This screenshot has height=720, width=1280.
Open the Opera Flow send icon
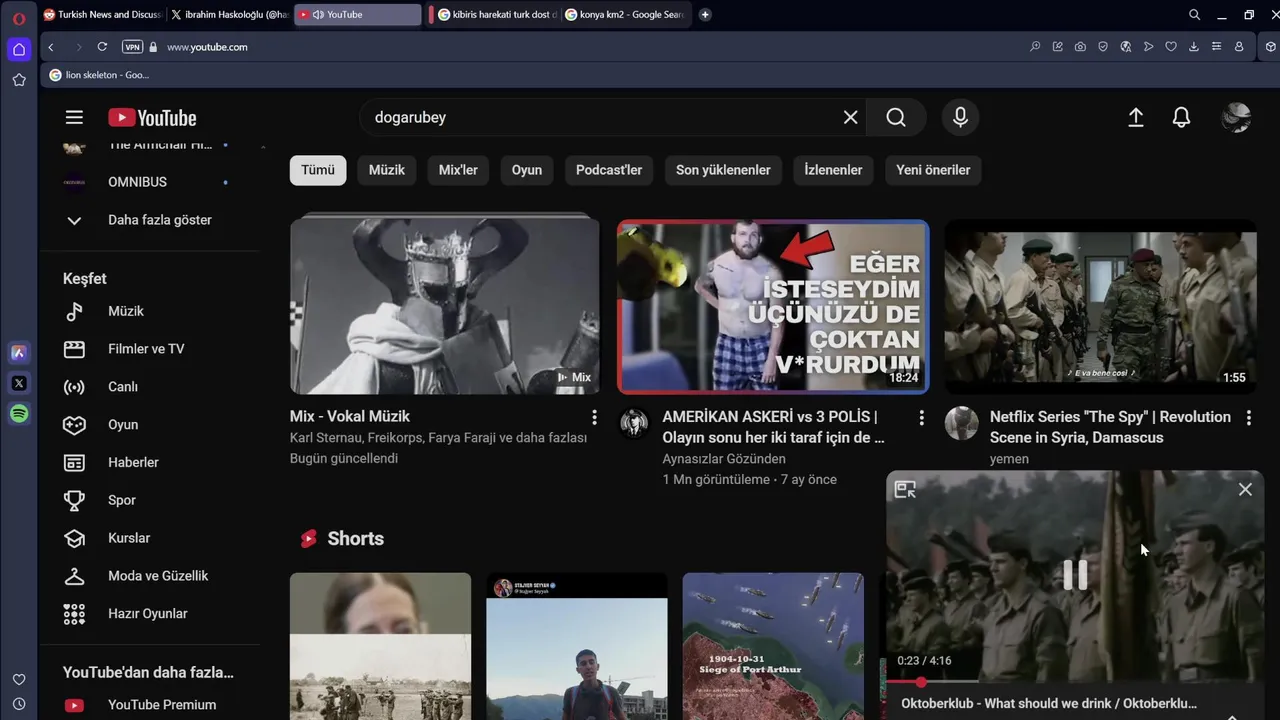(1149, 47)
